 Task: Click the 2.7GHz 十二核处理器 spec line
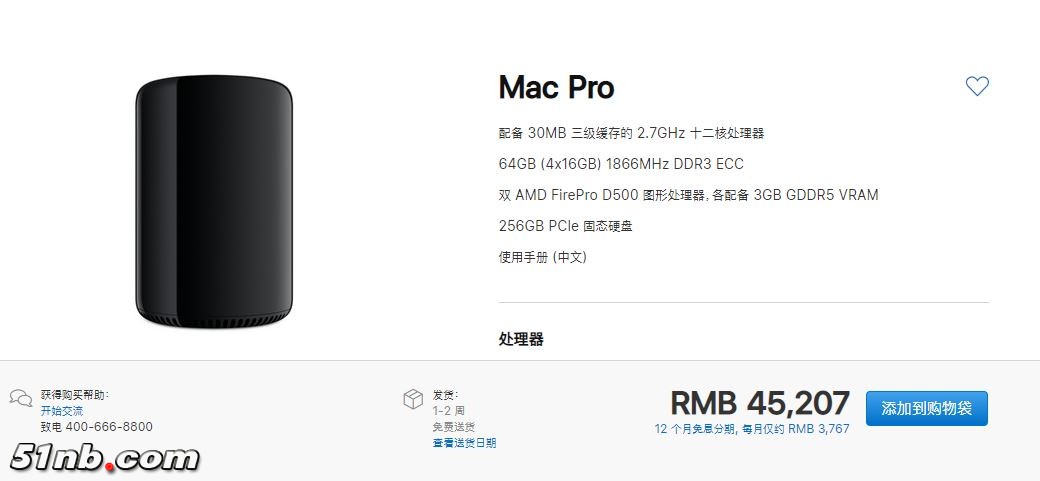click(631, 133)
